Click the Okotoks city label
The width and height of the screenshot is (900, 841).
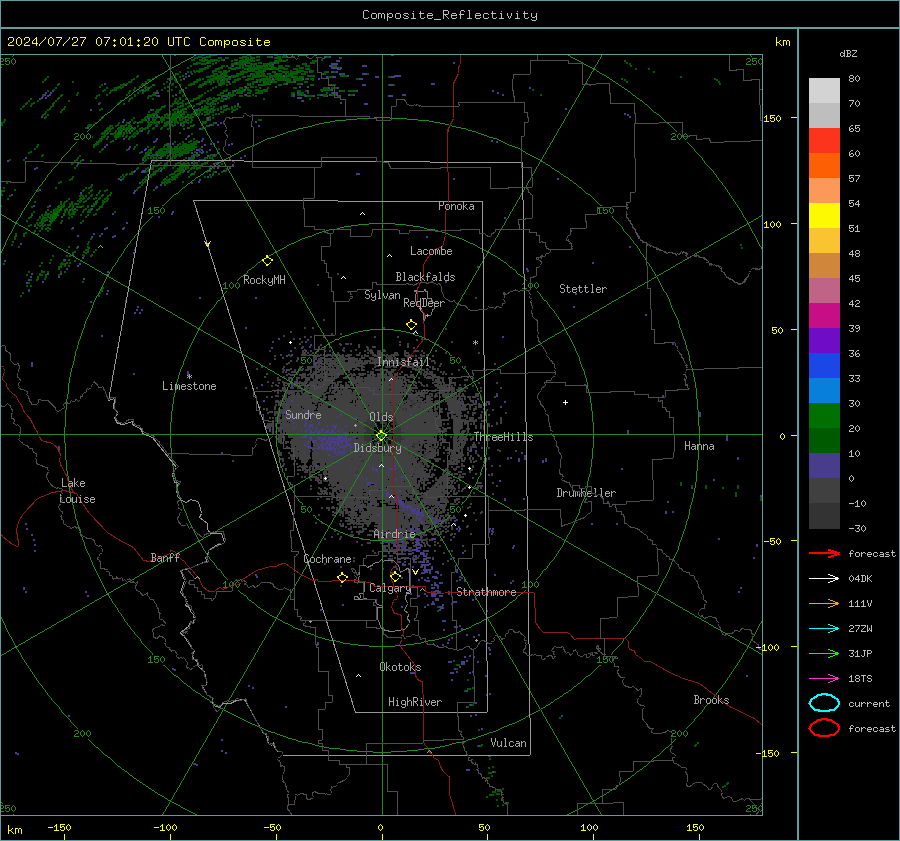[400, 667]
